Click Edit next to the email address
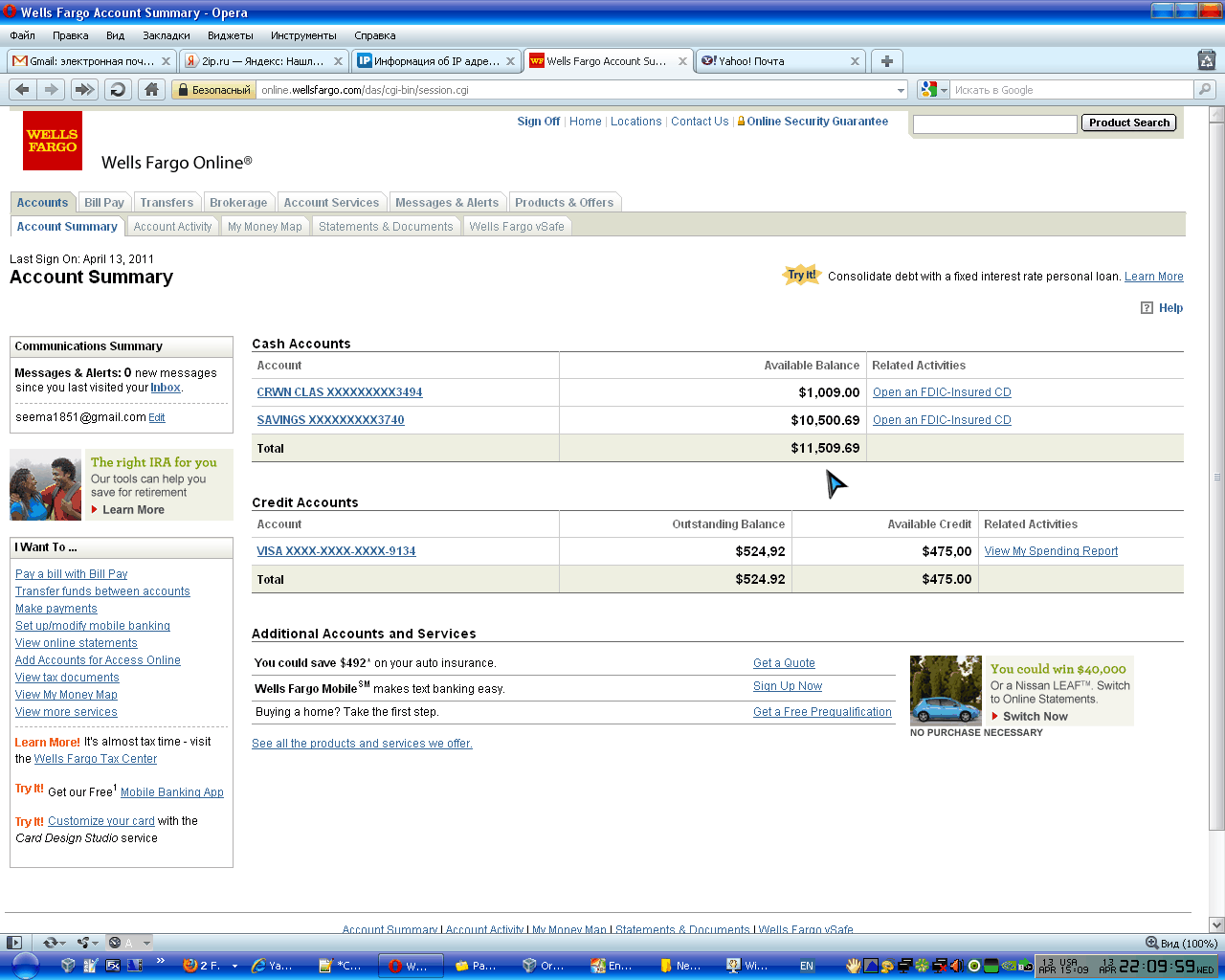This screenshot has height=980, width=1225. [157, 417]
